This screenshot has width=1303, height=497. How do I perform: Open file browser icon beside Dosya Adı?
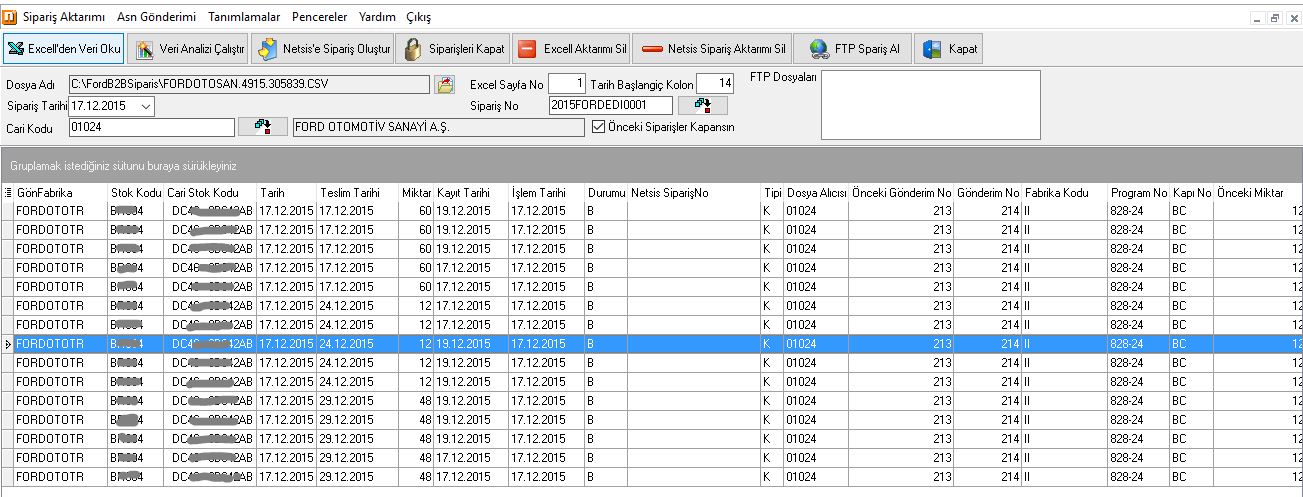click(446, 85)
